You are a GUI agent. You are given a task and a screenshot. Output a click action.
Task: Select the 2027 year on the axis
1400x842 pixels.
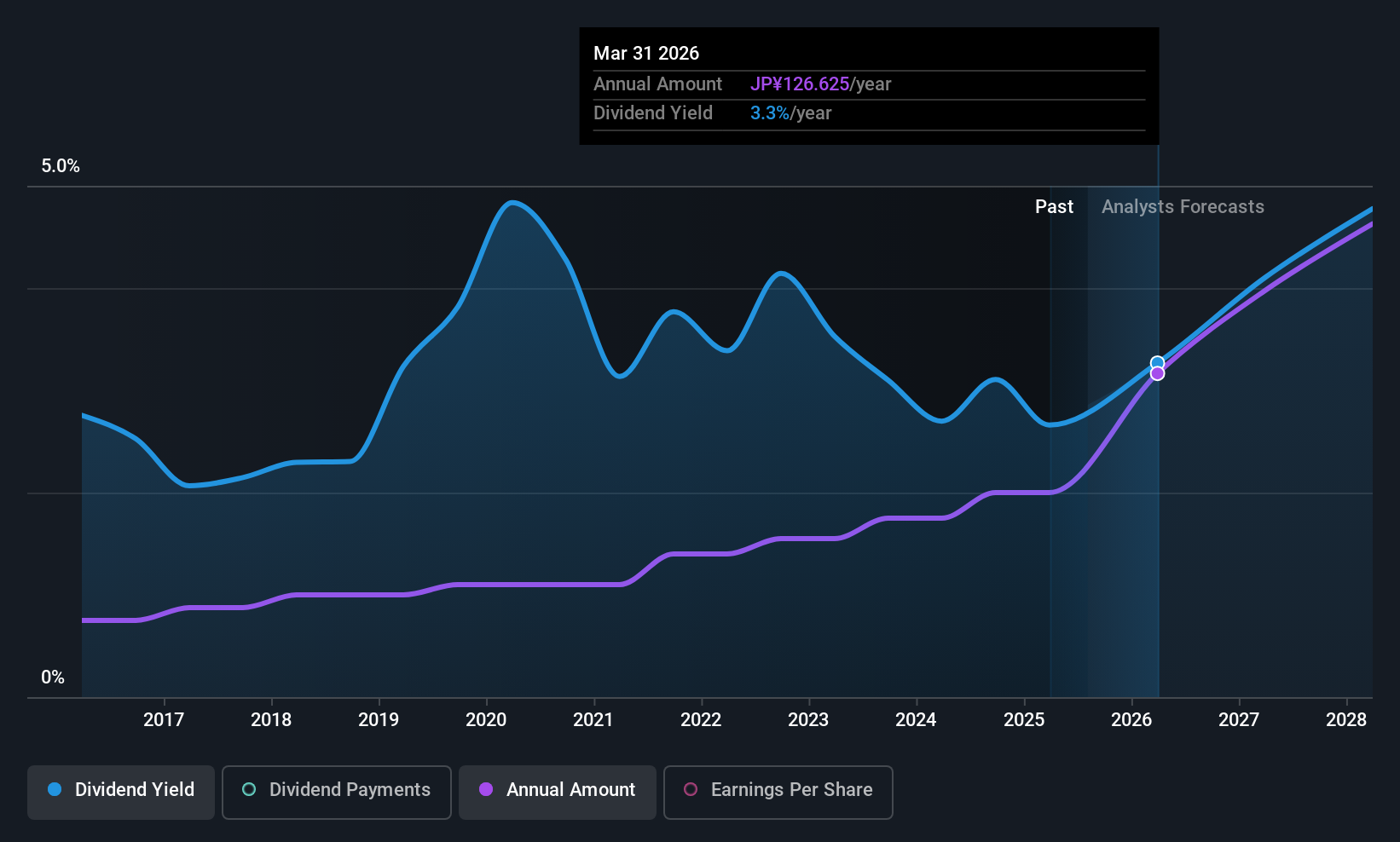pos(1239,720)
